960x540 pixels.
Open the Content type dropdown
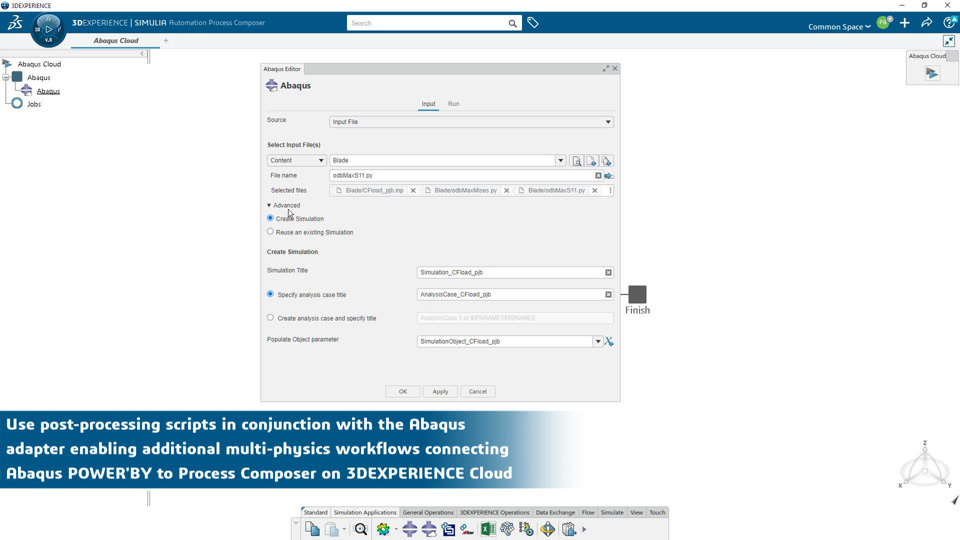296,160
